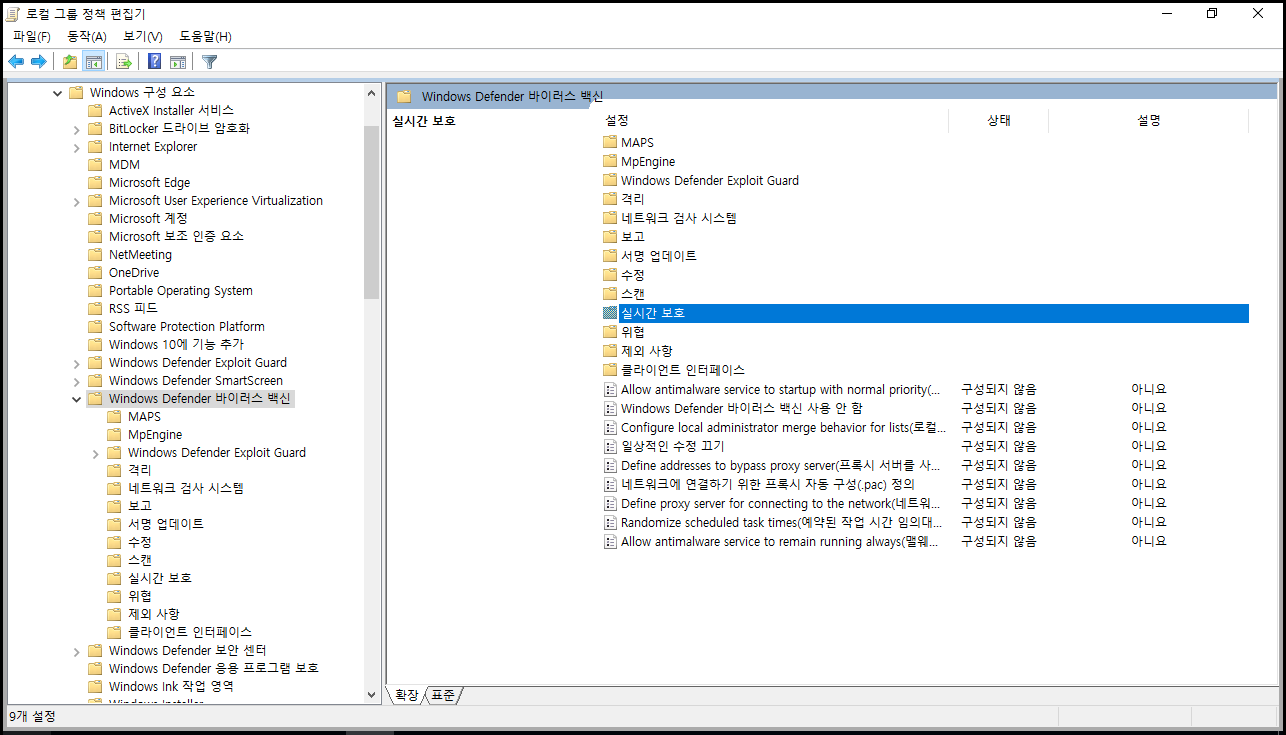Expand the Windows Defender SmartScreen node
Viewport: 1286px width, 735px height.
click(77, 381)
